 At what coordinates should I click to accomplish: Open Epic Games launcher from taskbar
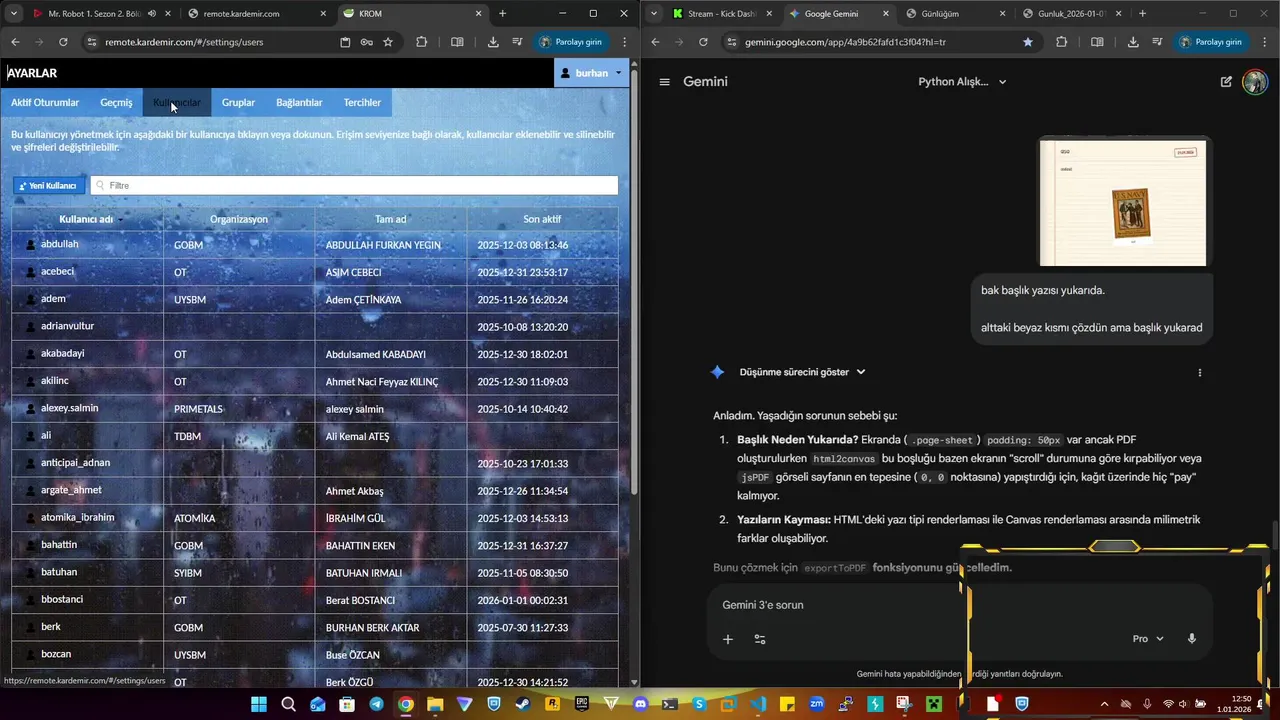581,704
